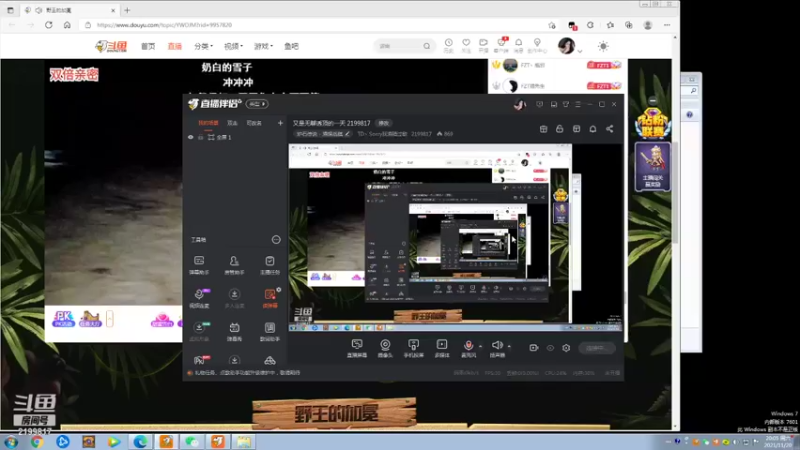Toggle preview eye in bottom toolbar

coord(550,348)
